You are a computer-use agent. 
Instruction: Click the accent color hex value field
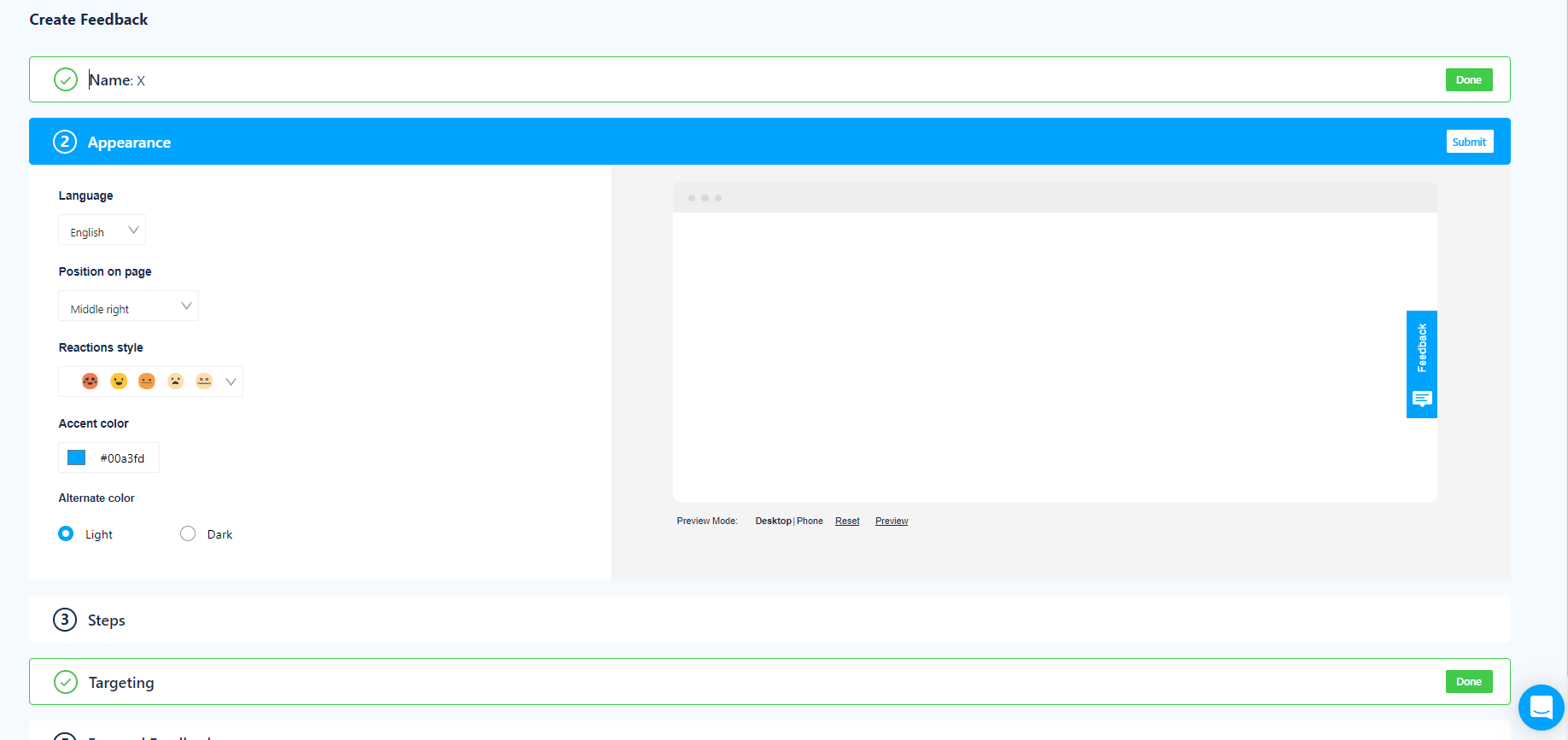[122, 458]
